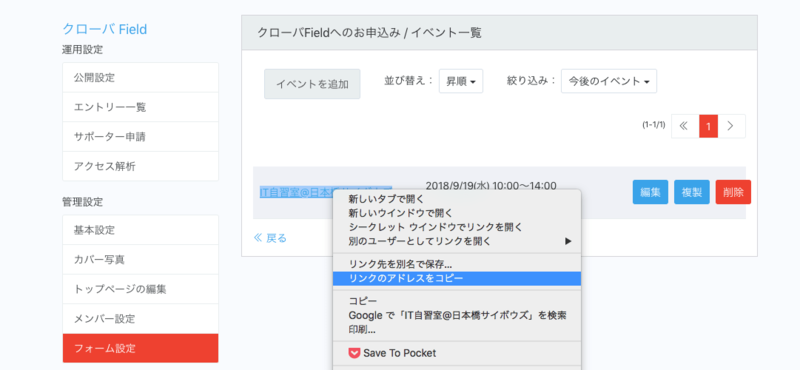Open the 今後のイベント filter dropdown
Screen dimensions: 800x370
pyautogui.click(x=609, y=81)
